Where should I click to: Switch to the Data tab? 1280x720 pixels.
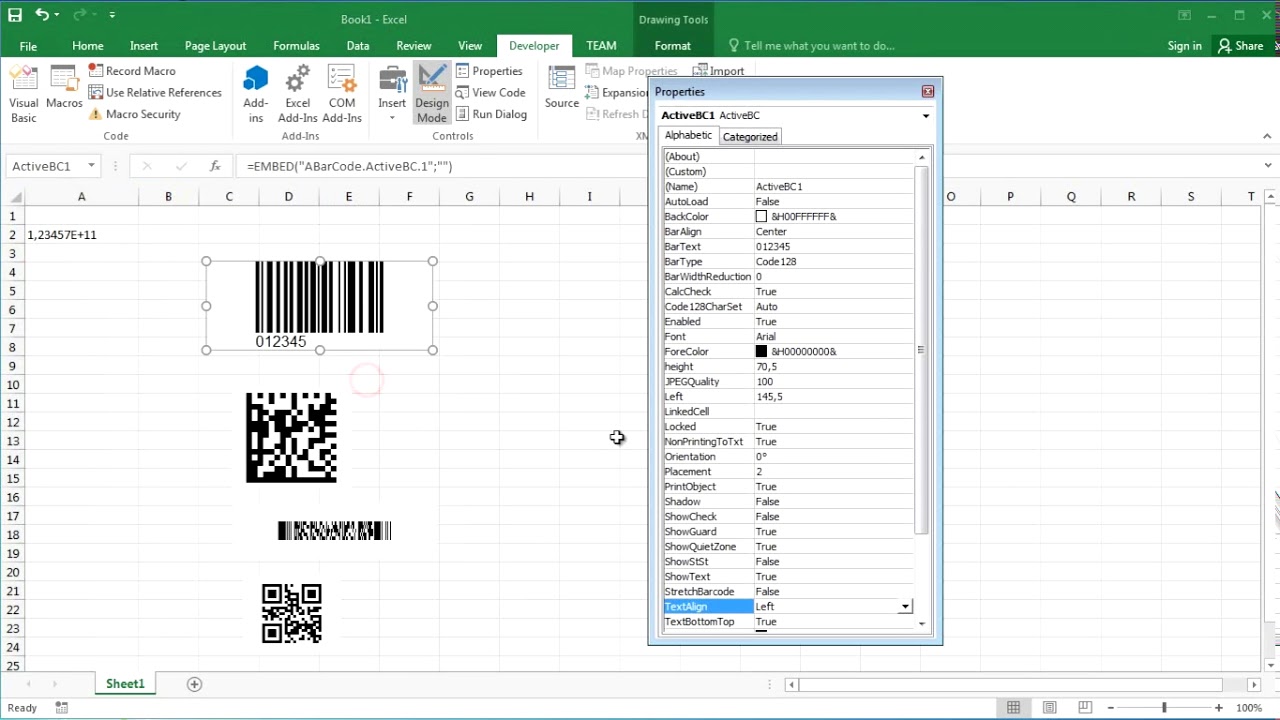(358, 46)
